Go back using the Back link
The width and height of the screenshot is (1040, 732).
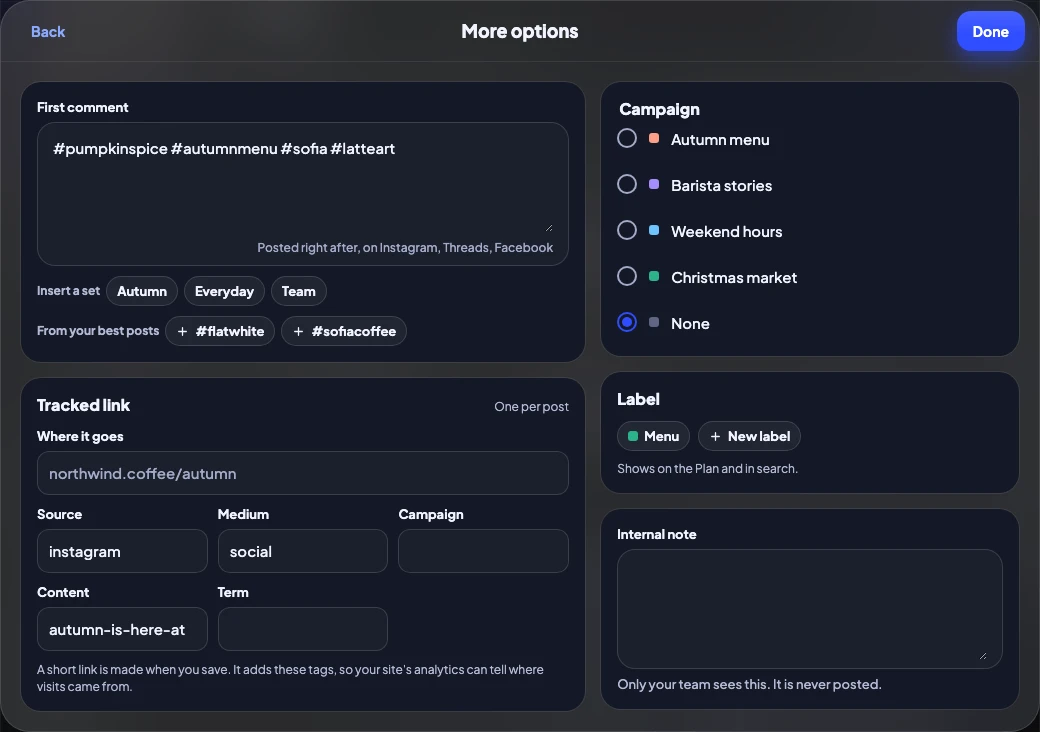click(48, 32)
